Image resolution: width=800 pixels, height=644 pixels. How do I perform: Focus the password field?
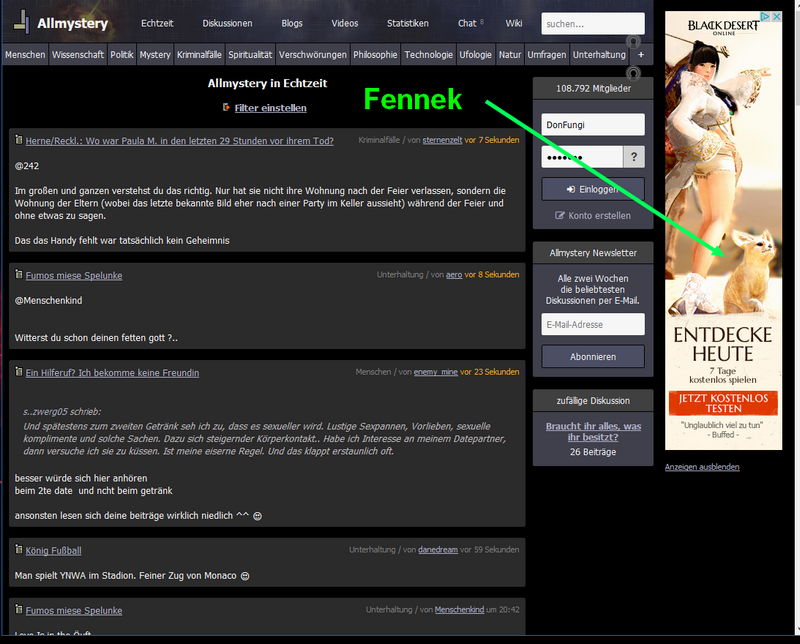582,157
